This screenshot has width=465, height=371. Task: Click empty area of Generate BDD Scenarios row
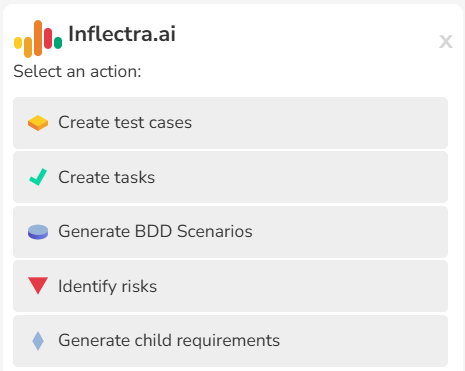(x=350, y=232)
